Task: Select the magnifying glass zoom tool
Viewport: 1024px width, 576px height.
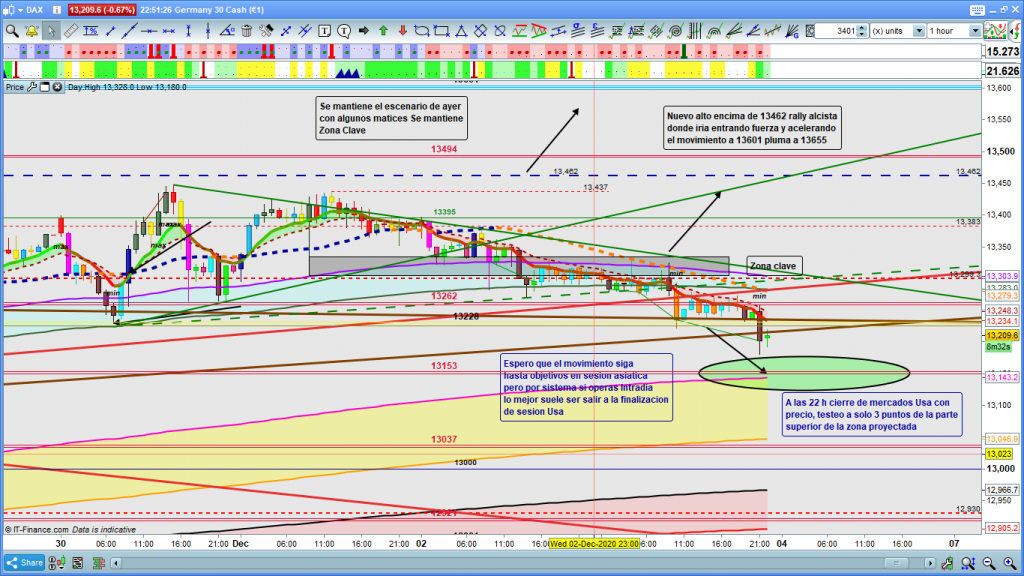Action: [x=11, y=31]
